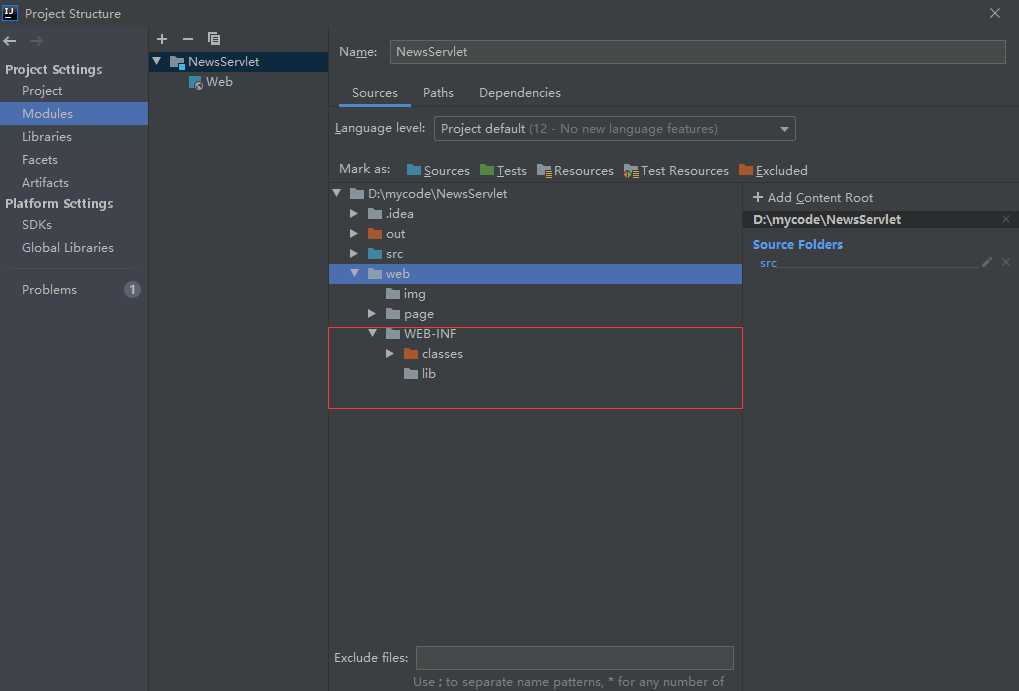This screenshot has width=1019, height=691.
Task: Open the Problems section
Action: pyautogui.click(x=49, y=290)
